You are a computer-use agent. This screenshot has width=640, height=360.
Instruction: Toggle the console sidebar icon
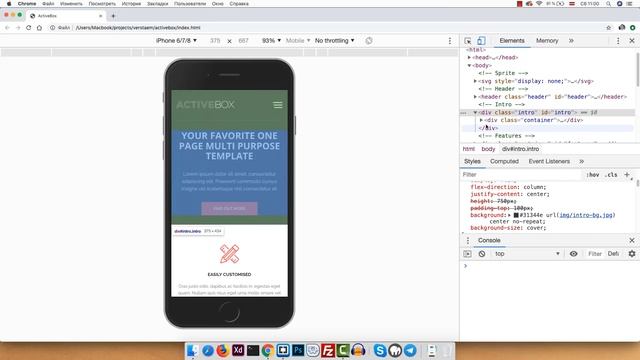coord(467,254)
